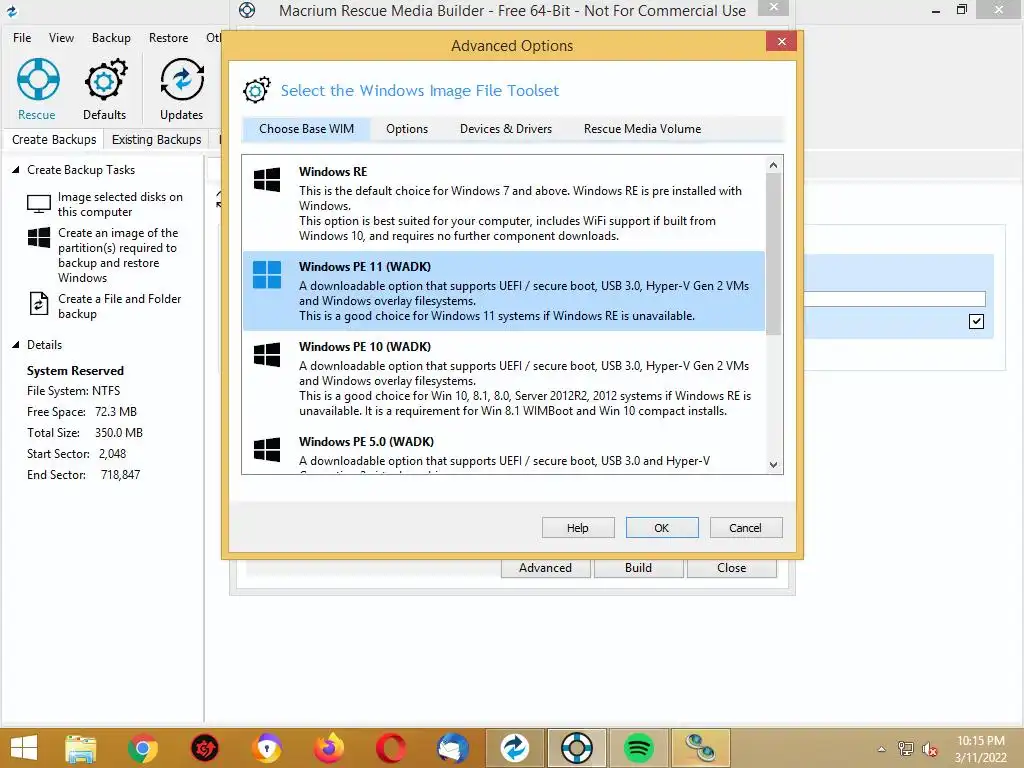Select Windows RE list entry title
Screen dimensions: 1024x768
(333, 172)
